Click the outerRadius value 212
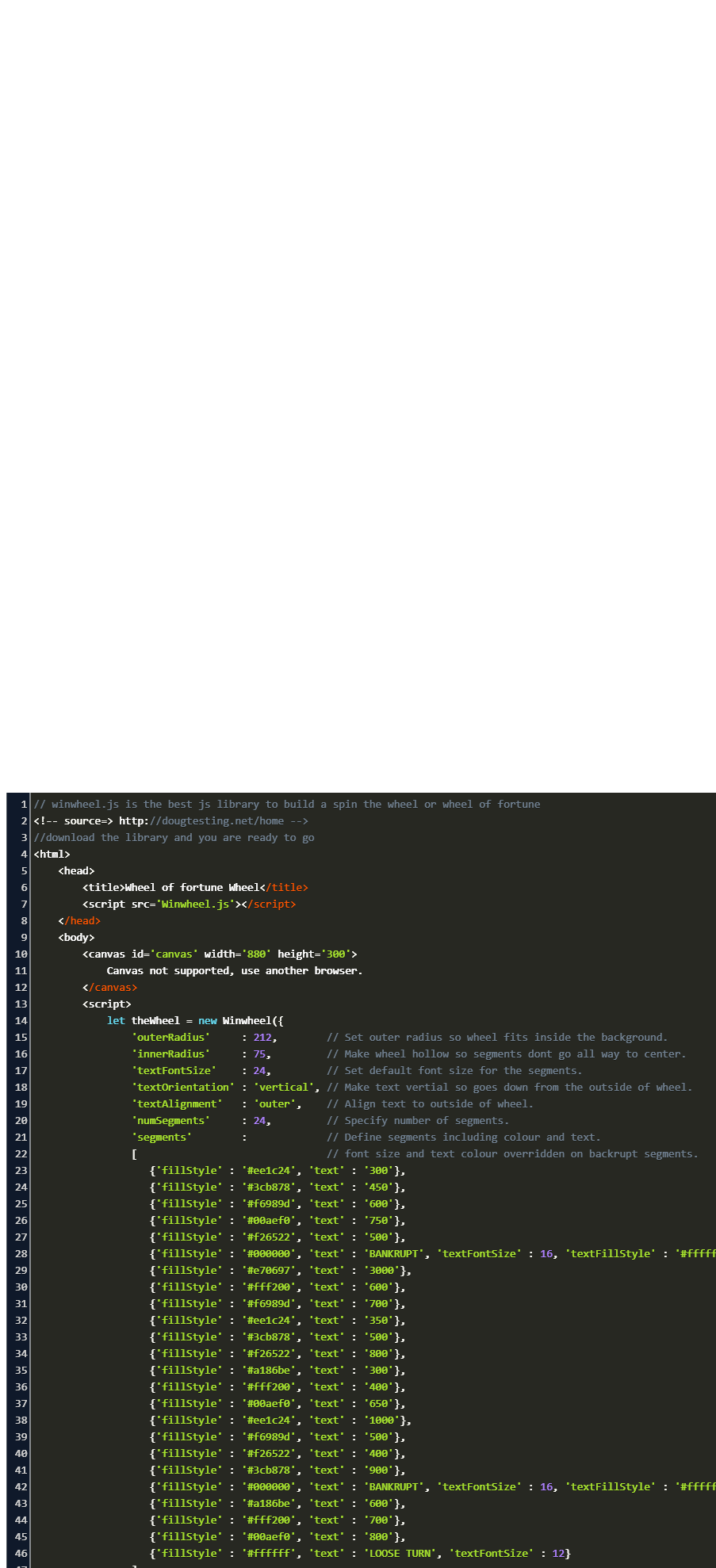 pyautogui.click(x=262, y=1037)
